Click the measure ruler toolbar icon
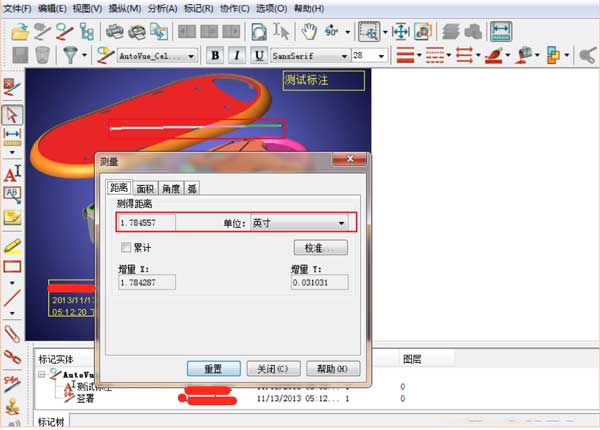Screen dimensions: 600x430 tap(501, 31)
